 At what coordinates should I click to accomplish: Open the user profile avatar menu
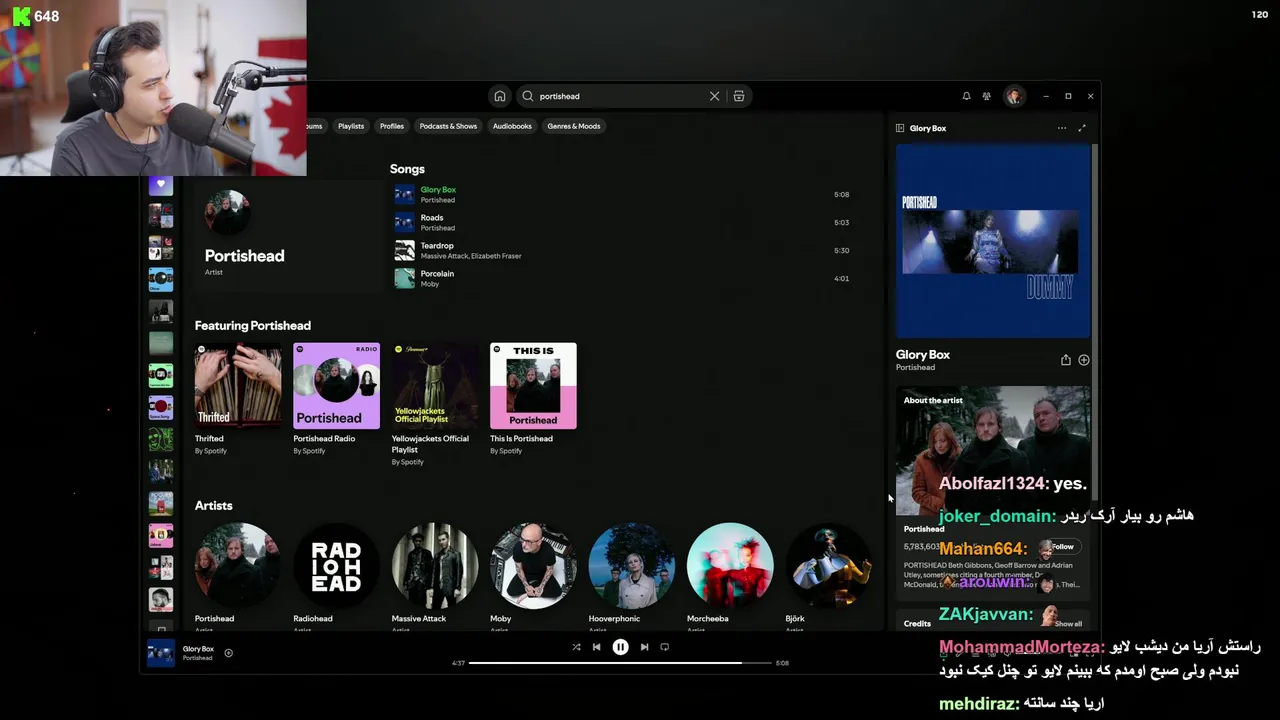pos(1014,96)
